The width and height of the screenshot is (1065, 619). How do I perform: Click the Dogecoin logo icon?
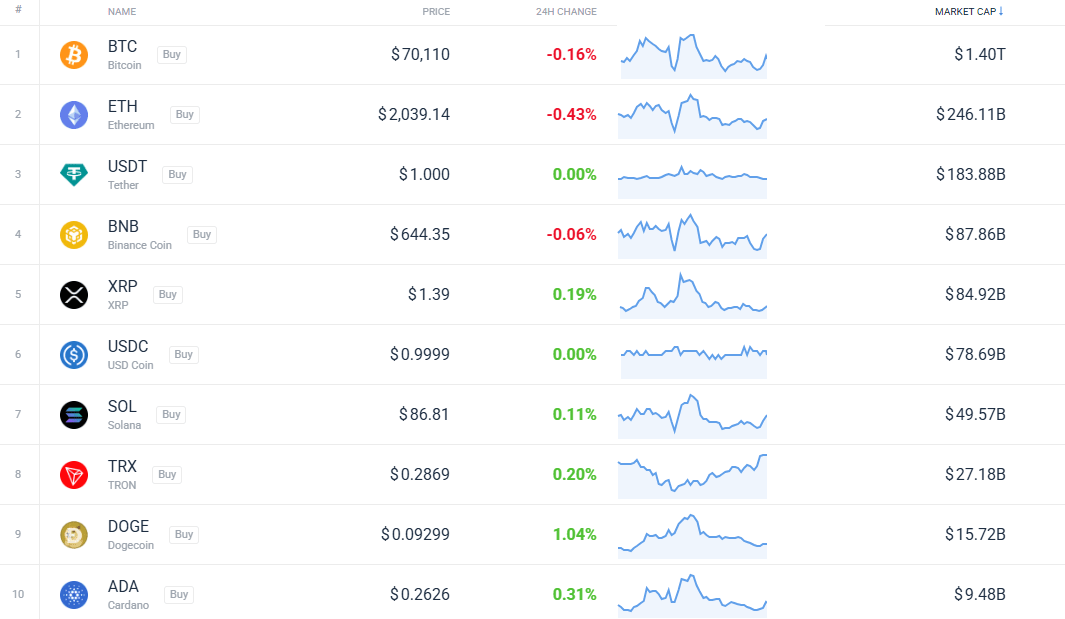[x=74, y=535]
